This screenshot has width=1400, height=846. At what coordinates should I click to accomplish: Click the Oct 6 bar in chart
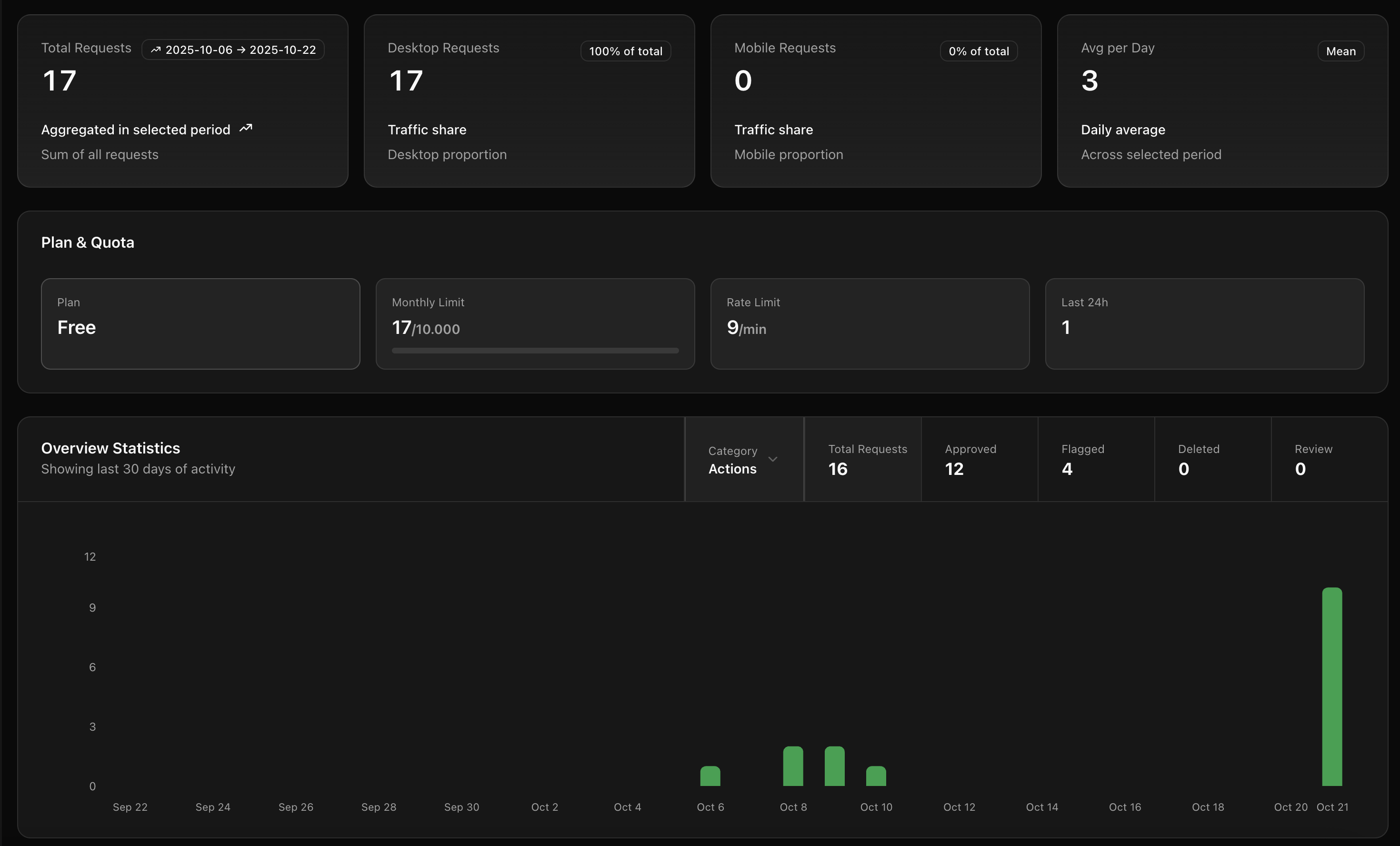click(710, 776)
